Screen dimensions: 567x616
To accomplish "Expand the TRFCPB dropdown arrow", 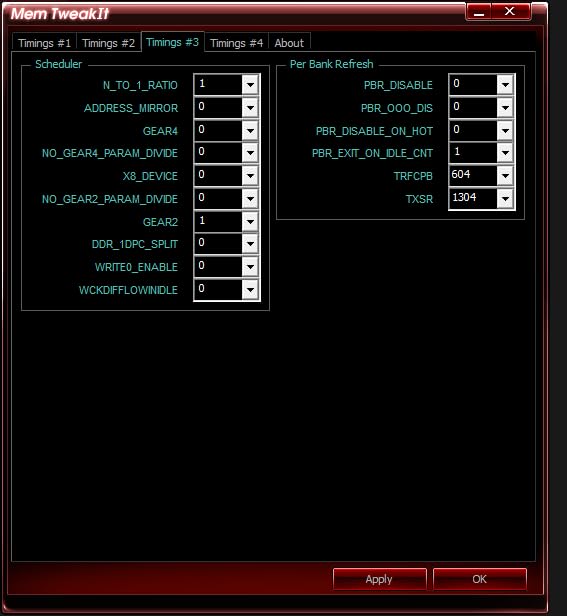I will (x=505, y=175).
